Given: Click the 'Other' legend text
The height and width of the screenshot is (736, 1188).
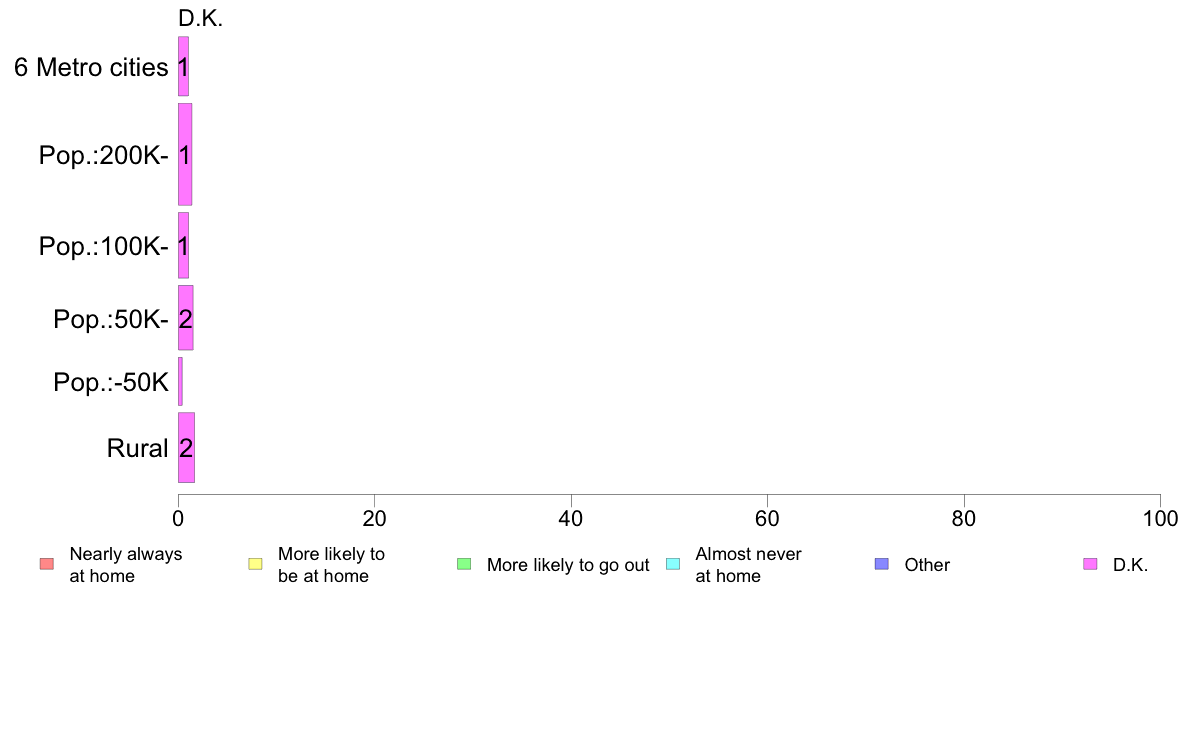Looking at the screenshot, I should [927, 565].
